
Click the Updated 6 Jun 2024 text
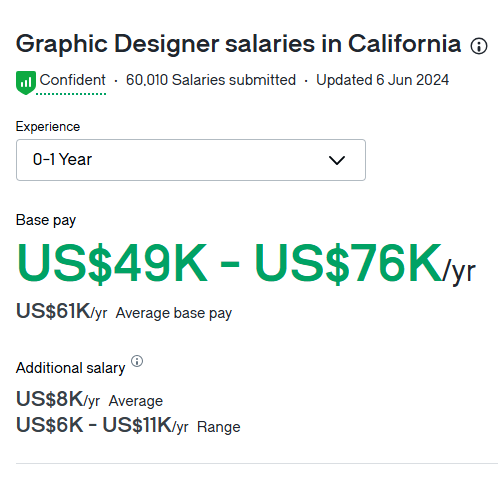(x=382, y=80)
